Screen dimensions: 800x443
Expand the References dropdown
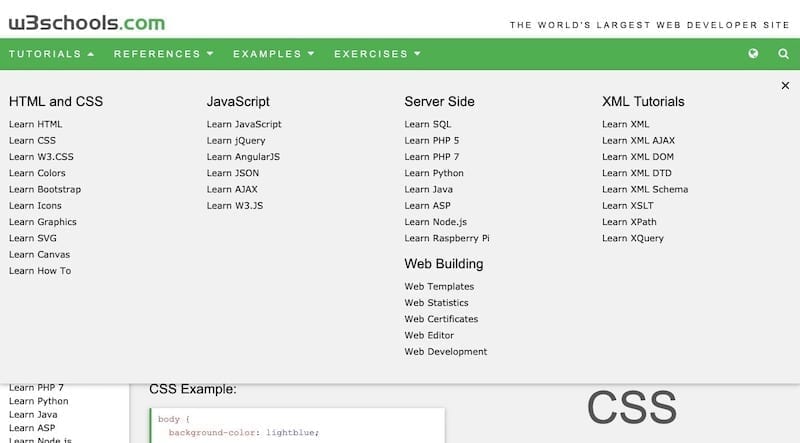[x=163, y=54]
